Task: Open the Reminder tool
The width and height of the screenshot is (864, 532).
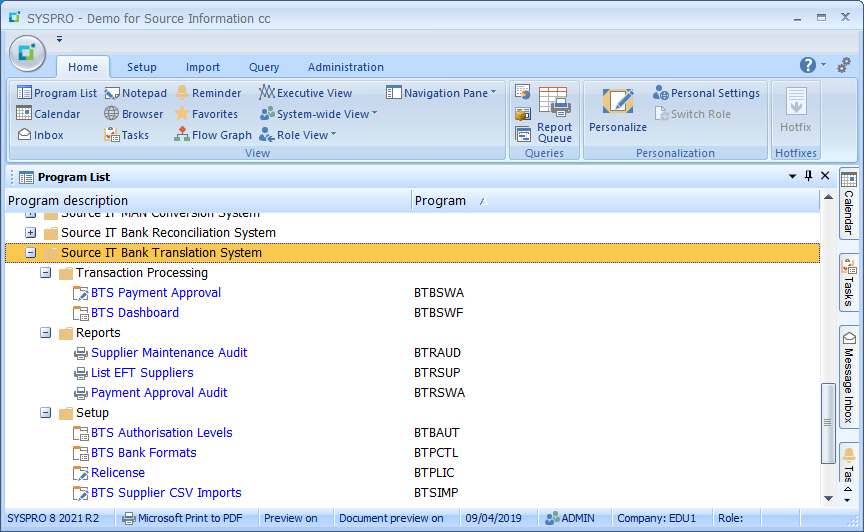Action: pyautogui.click(x=207, y=93)
